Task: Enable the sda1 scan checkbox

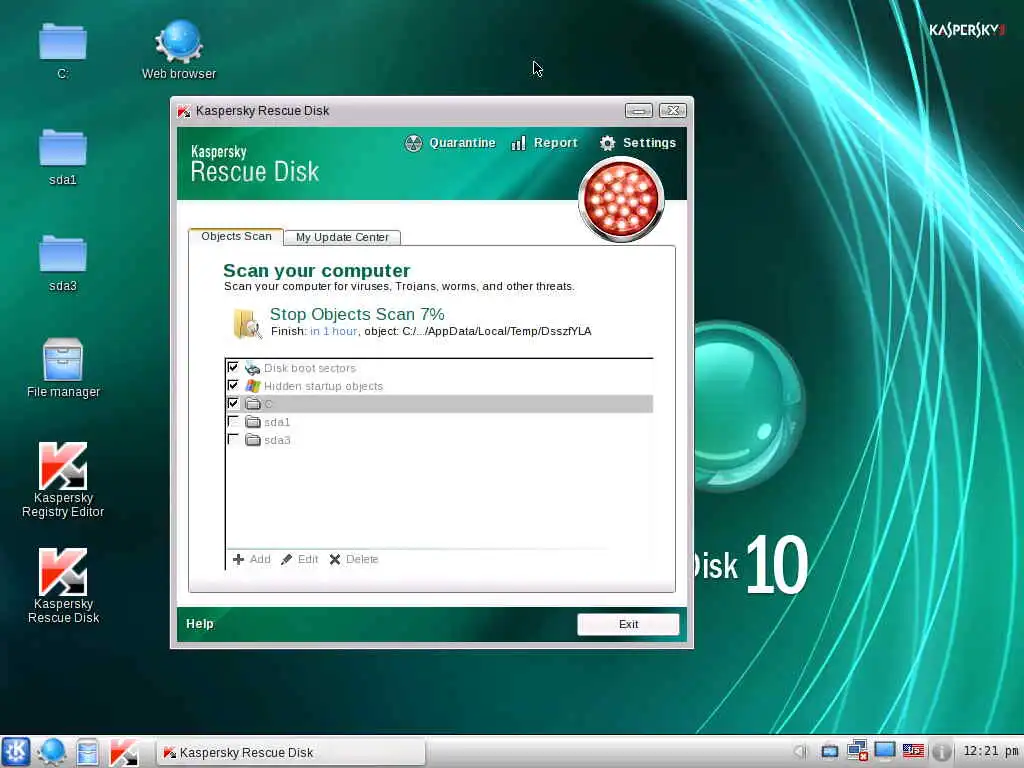Action: pyautogui.click(x=233, y=422)
